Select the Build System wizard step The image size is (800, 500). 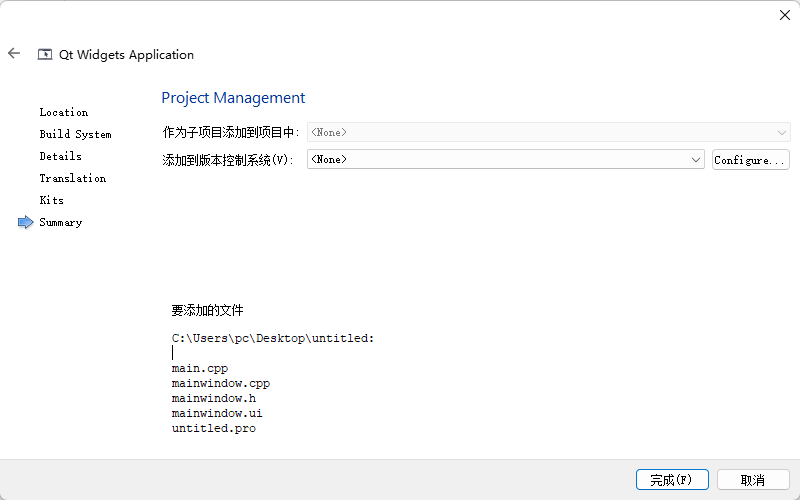(75, 134)
